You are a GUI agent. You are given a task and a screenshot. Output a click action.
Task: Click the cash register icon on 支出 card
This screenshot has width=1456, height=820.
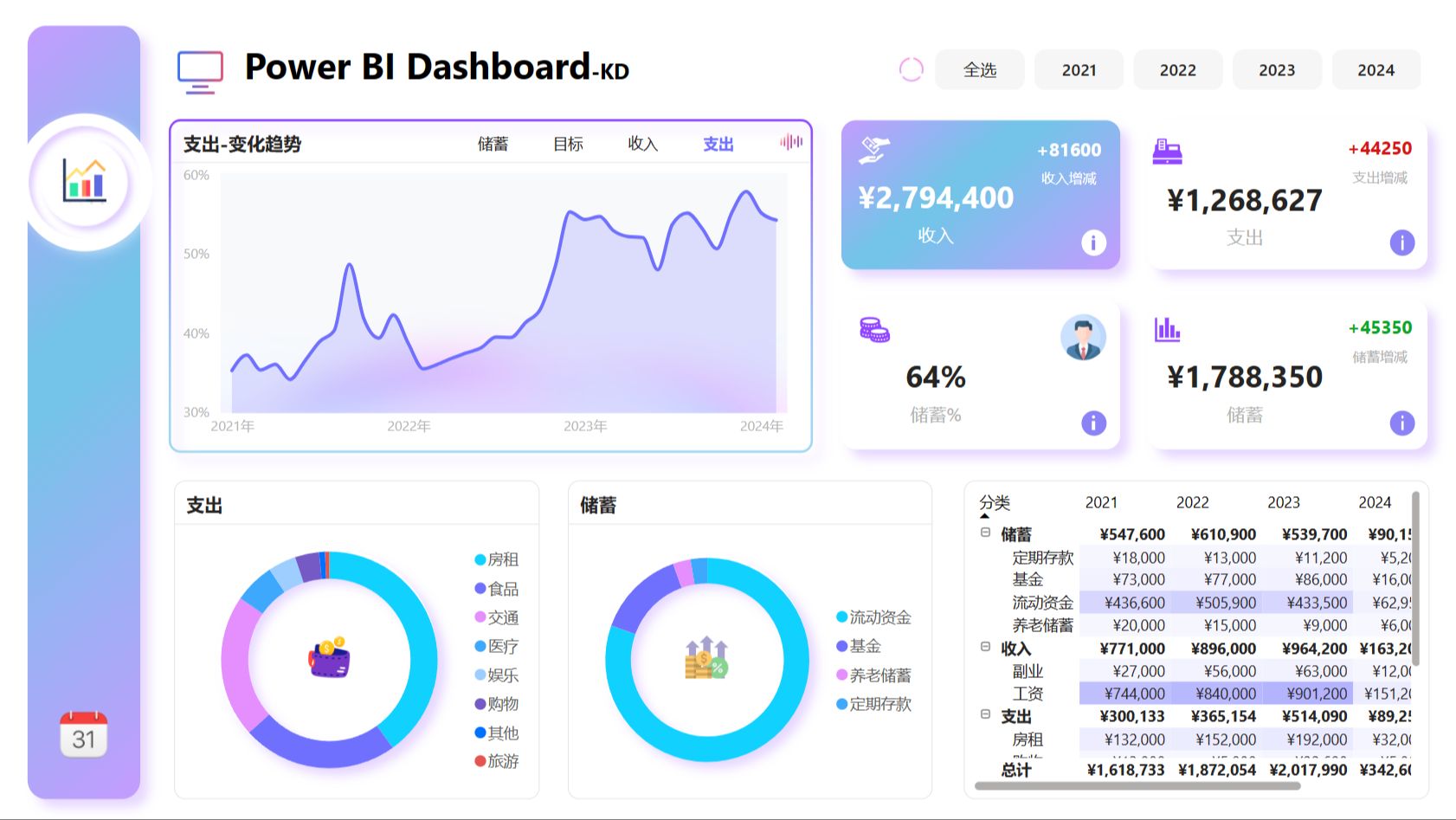1167,152
